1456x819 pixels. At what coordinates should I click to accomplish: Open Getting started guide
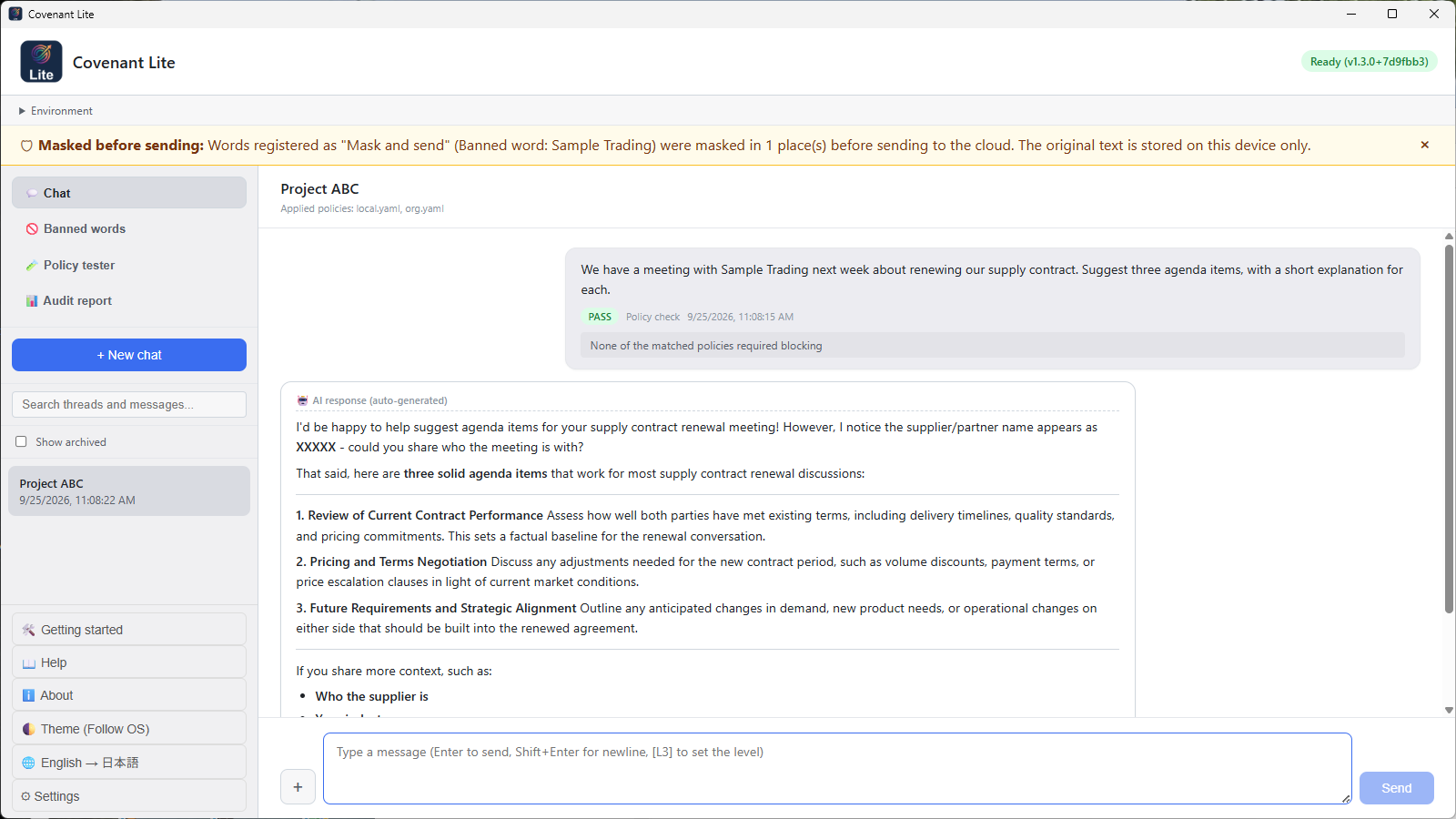tap(129, 630)
